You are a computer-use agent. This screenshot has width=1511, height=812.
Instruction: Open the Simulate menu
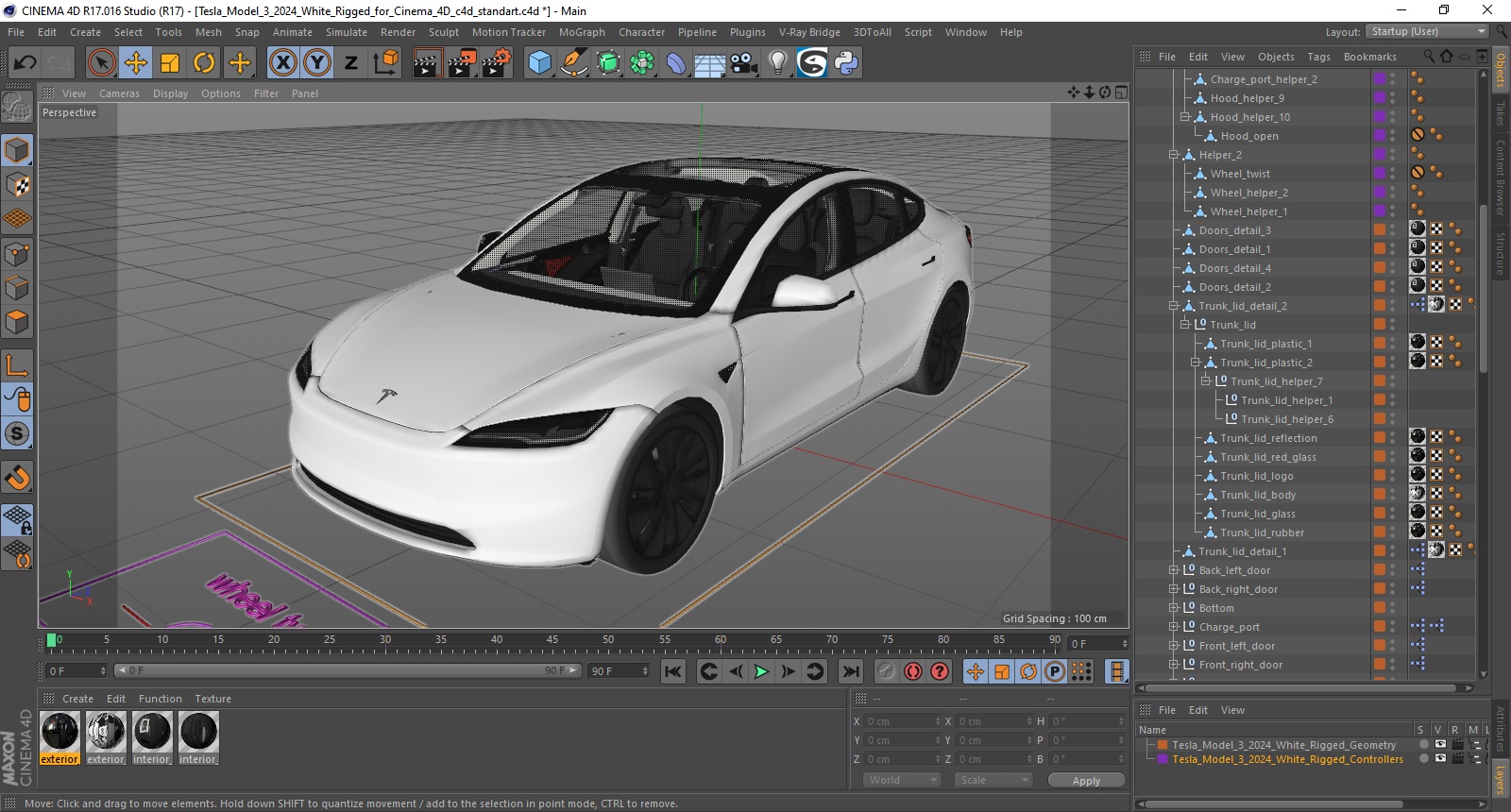[347, 32]
